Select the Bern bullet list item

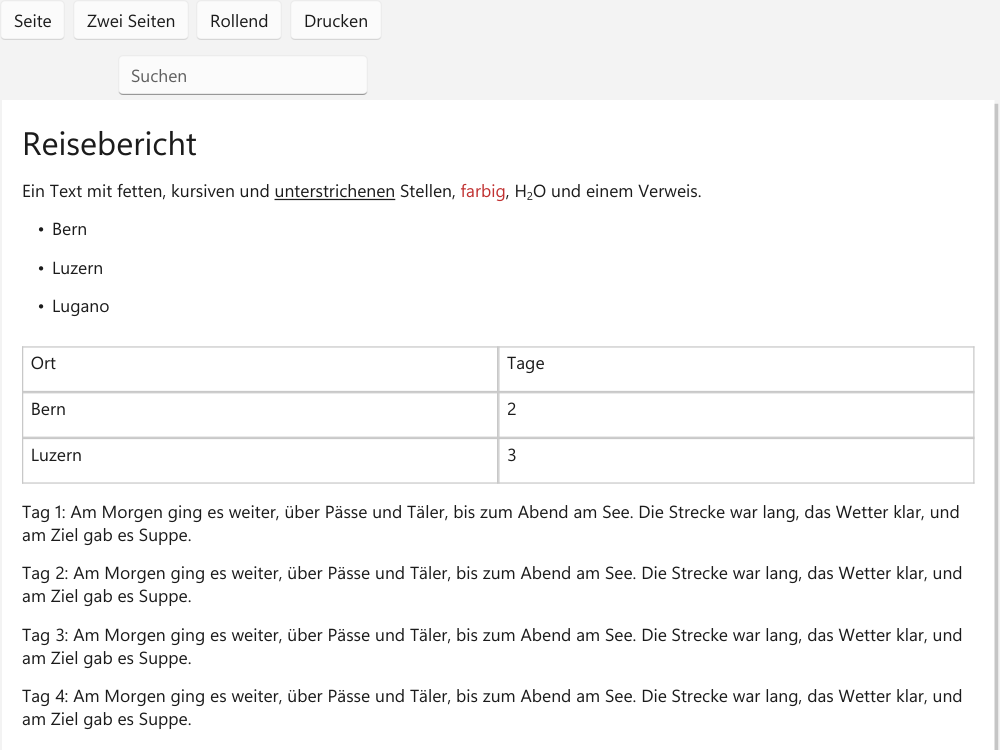coord(70,230)
